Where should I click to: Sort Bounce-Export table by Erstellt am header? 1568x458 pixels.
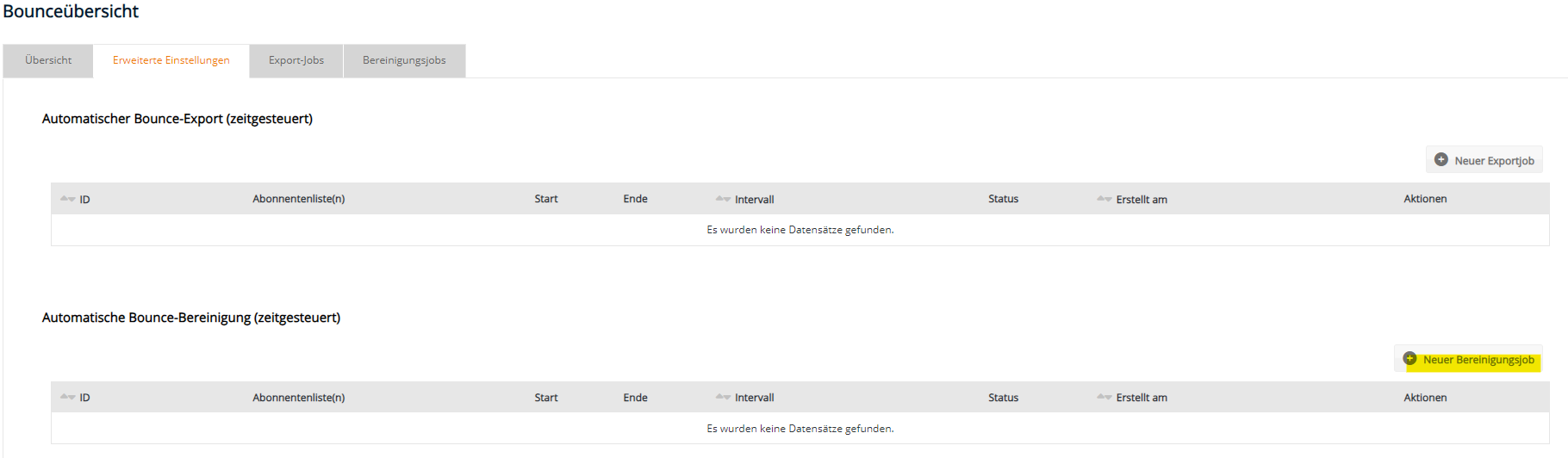tap(1142, 200)
